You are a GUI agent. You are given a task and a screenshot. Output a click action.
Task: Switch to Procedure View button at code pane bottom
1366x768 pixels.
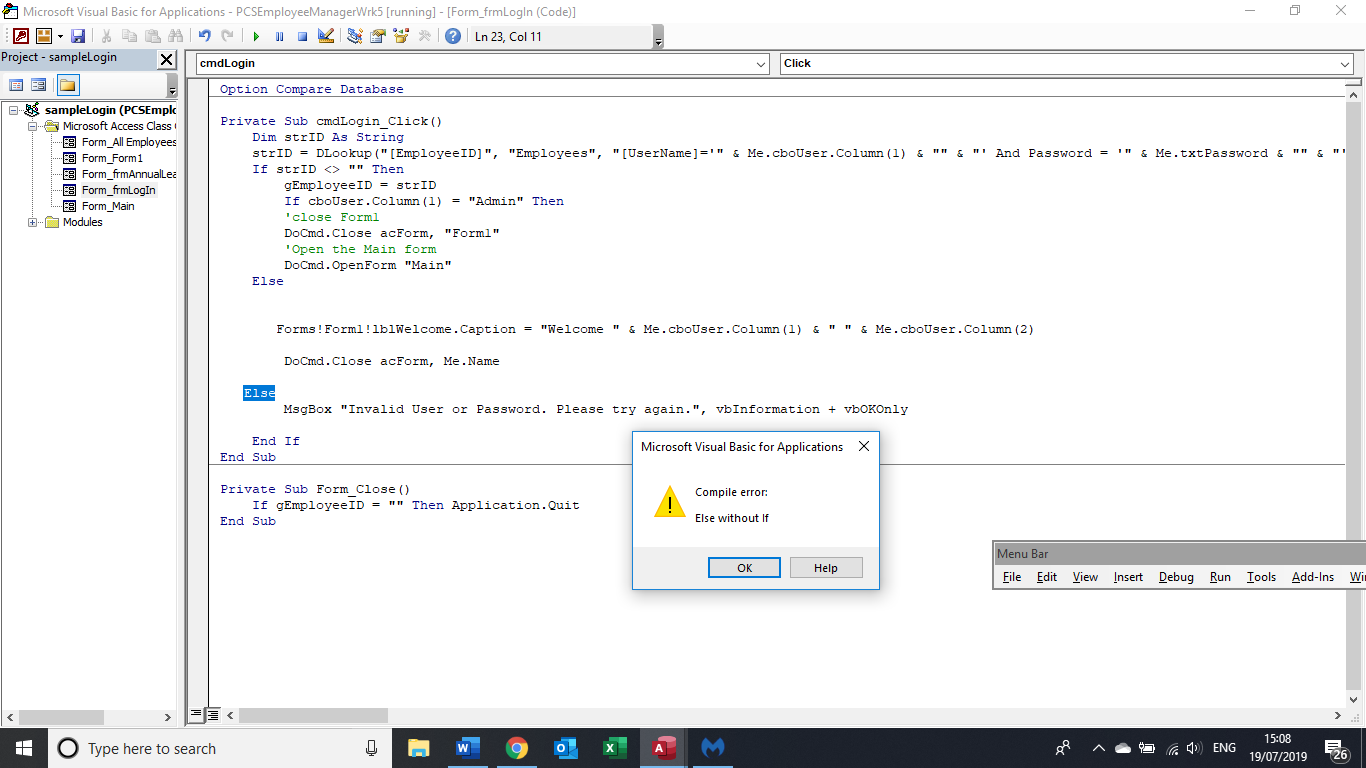(196, 715)
